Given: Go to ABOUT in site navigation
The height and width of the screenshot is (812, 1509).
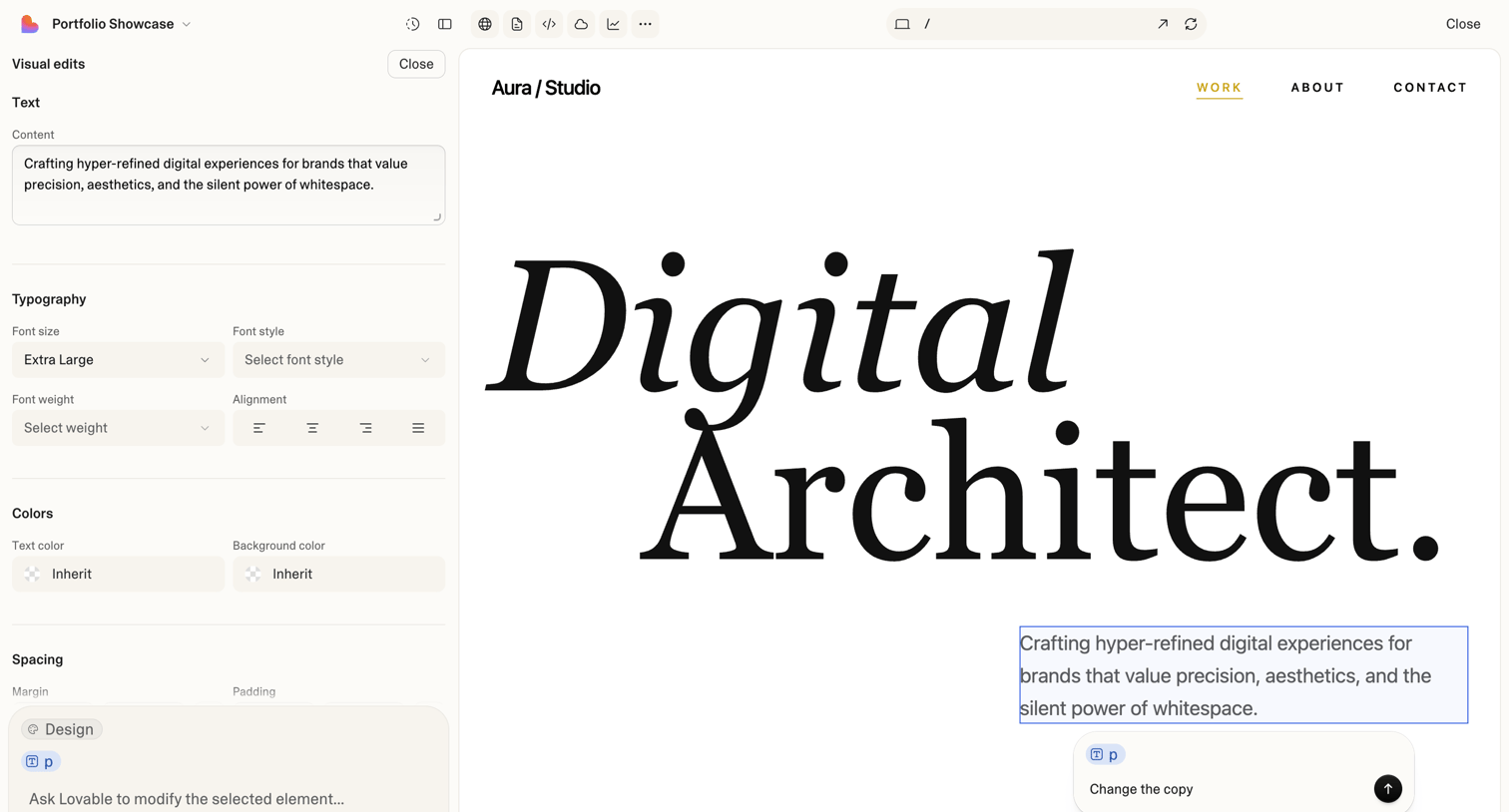Looking at the screenshot, I should 1317,88.
